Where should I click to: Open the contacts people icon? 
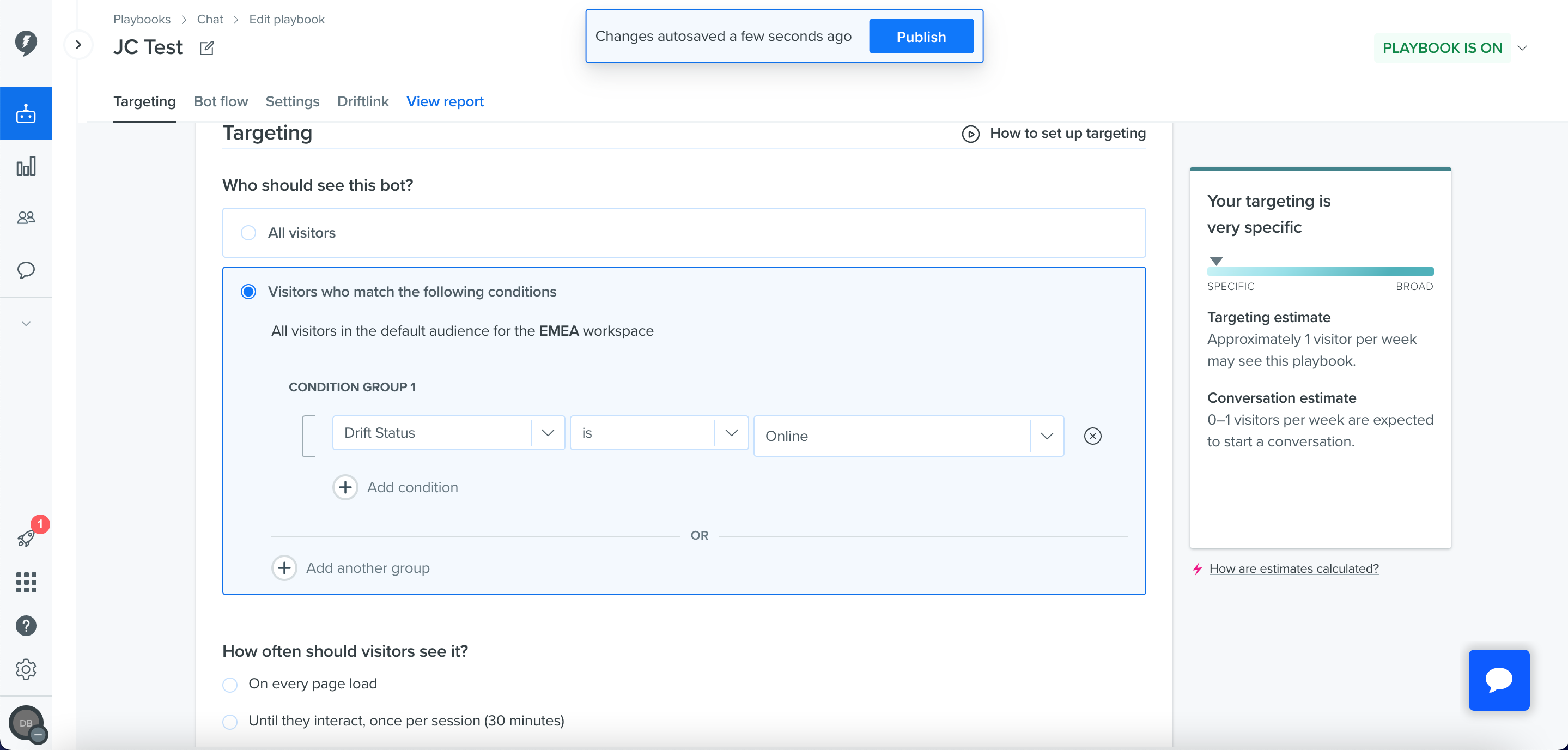point(26,217)
